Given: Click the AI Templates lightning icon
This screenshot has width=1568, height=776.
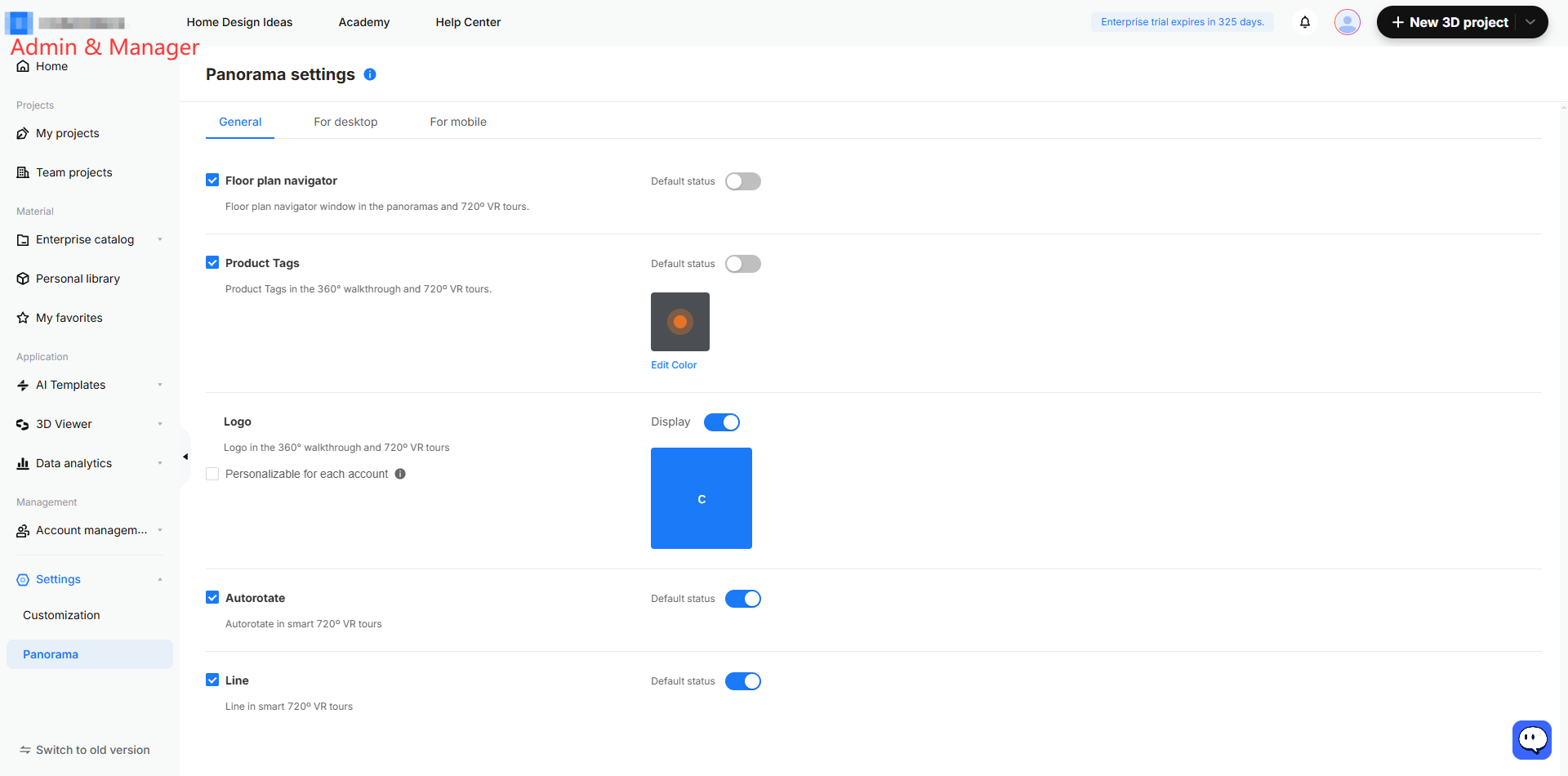Looking at the screenshot, I should [23, 386].
